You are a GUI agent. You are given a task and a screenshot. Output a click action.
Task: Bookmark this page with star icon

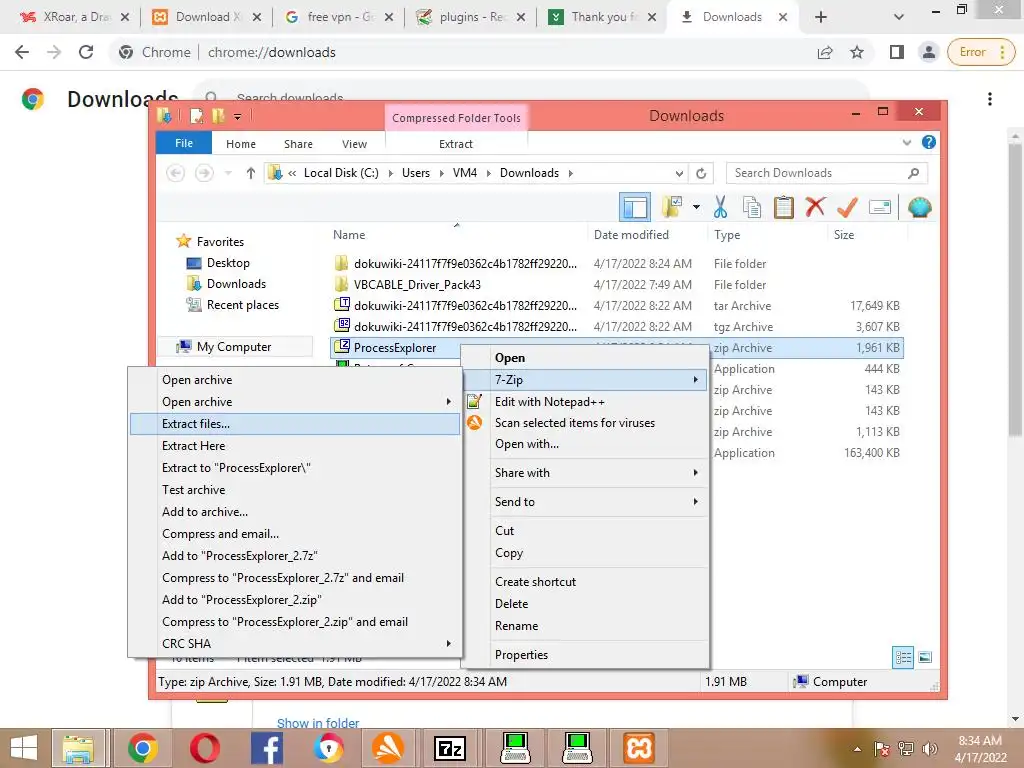[857, 52]
